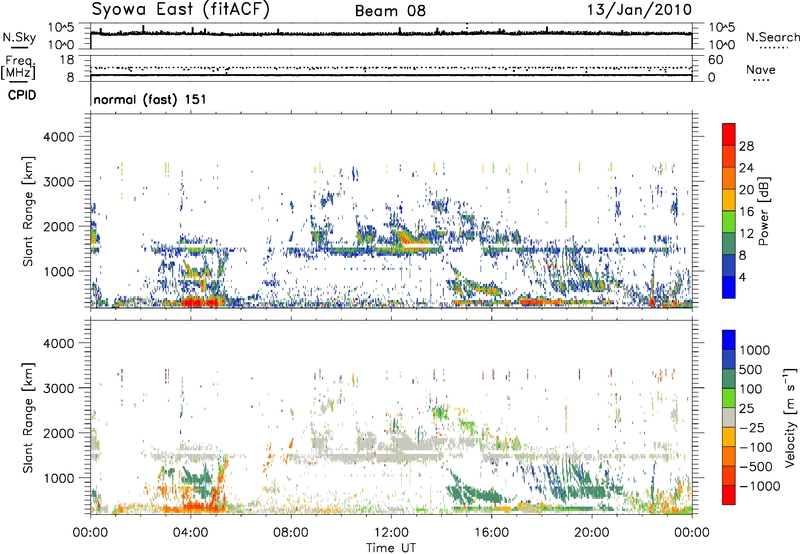Click 'Slant Range [km]' label of velocity panel
This screenshot has width=800, height=554.
point(28,417)
